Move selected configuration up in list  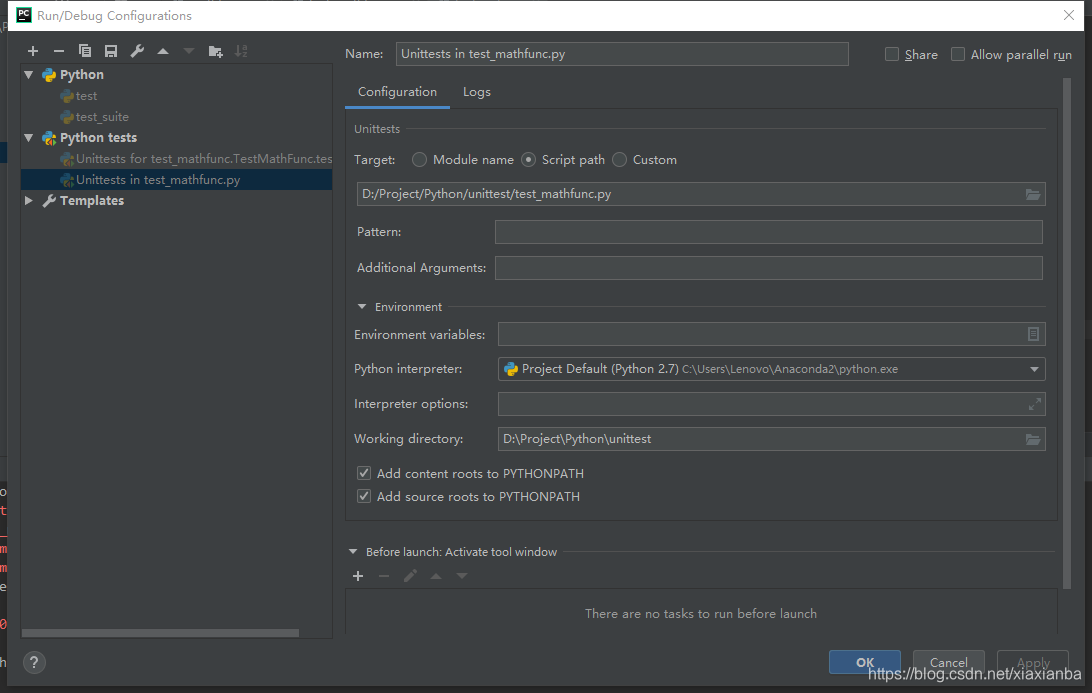point(163,51)
